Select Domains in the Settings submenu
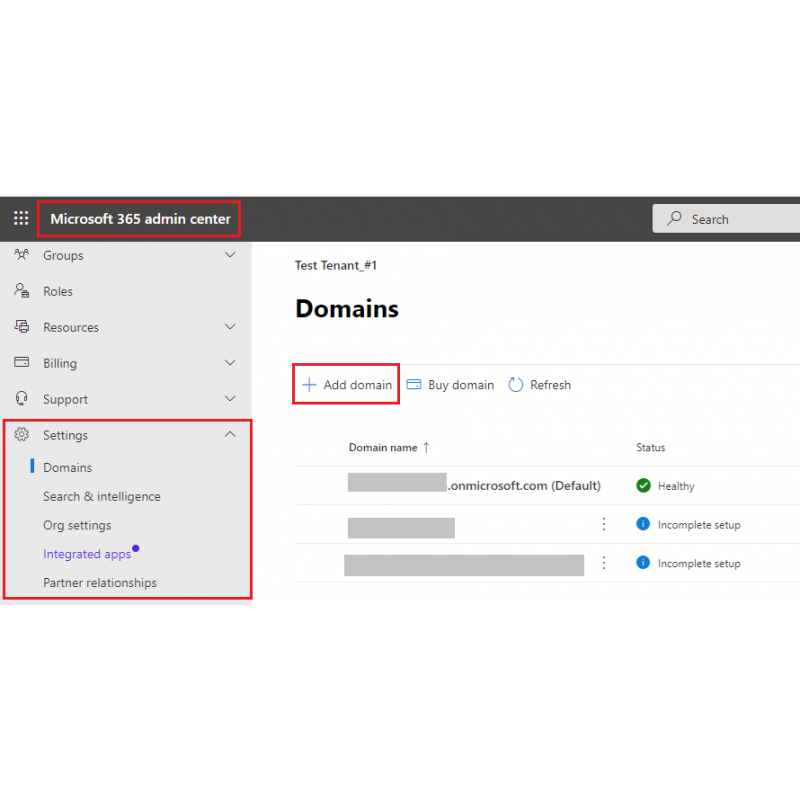 pos(67,467)
